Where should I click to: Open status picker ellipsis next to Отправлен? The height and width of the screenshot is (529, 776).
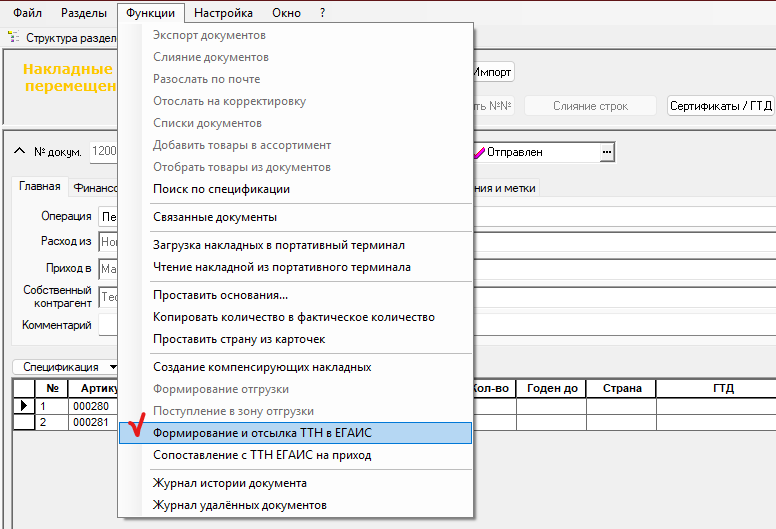pos(607,152)
